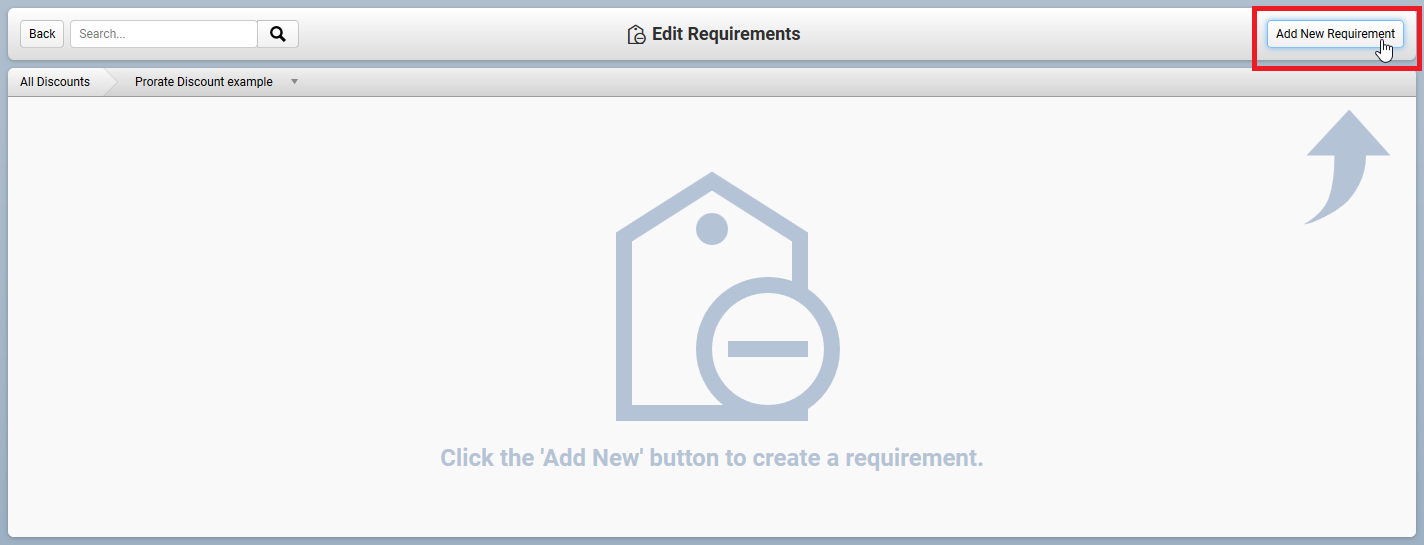Select the Prorate Discount example breadcrumb
Image resolution: width=1424 pixels, height=545 pixels.
204,82
